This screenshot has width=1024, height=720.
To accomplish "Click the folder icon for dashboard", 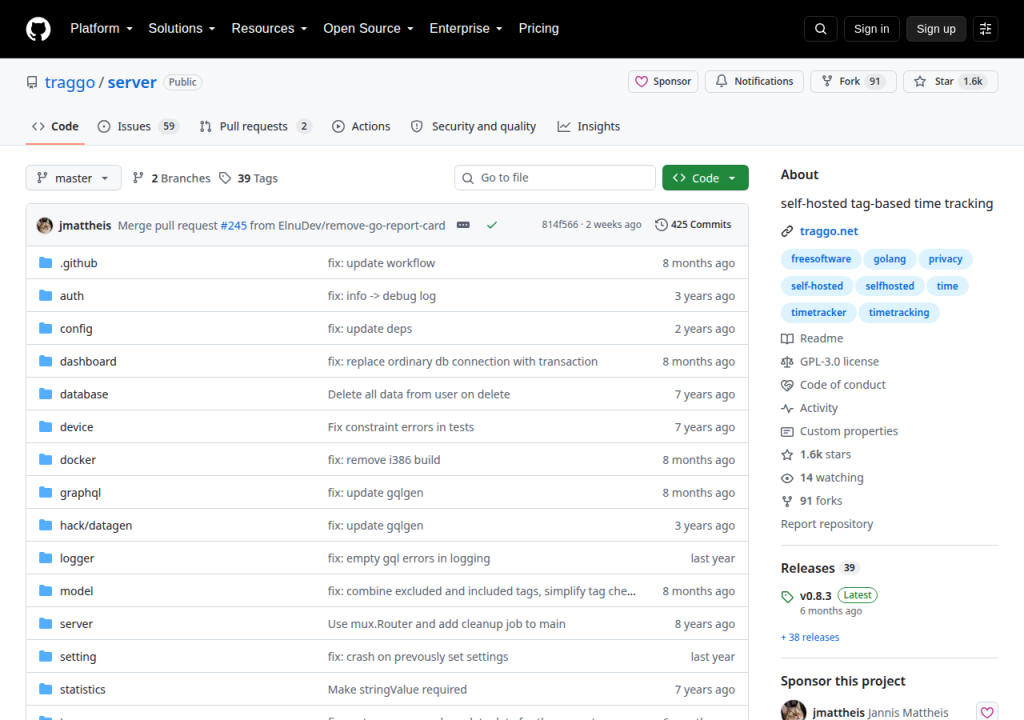I will (x=45, y=361).
